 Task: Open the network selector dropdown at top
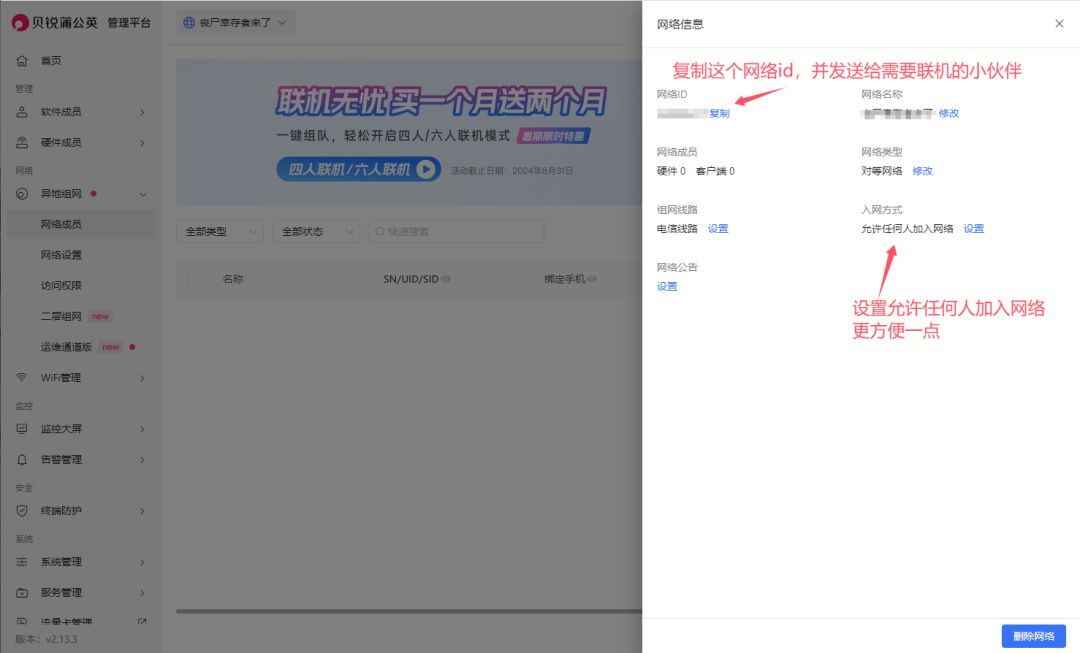[236, 23]
